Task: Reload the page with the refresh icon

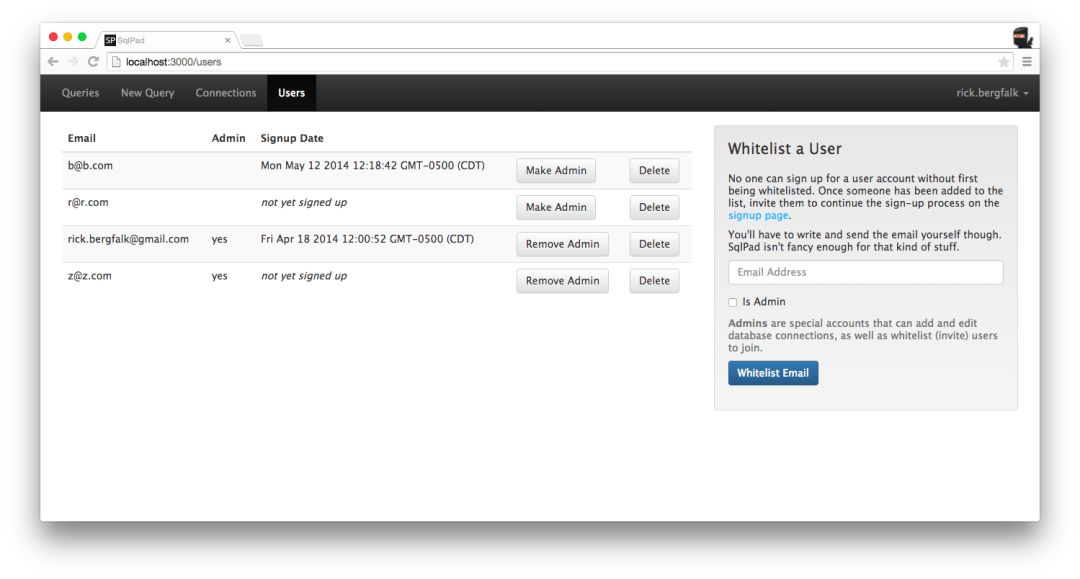Action: pyautogui.click(x=93, y=61)
